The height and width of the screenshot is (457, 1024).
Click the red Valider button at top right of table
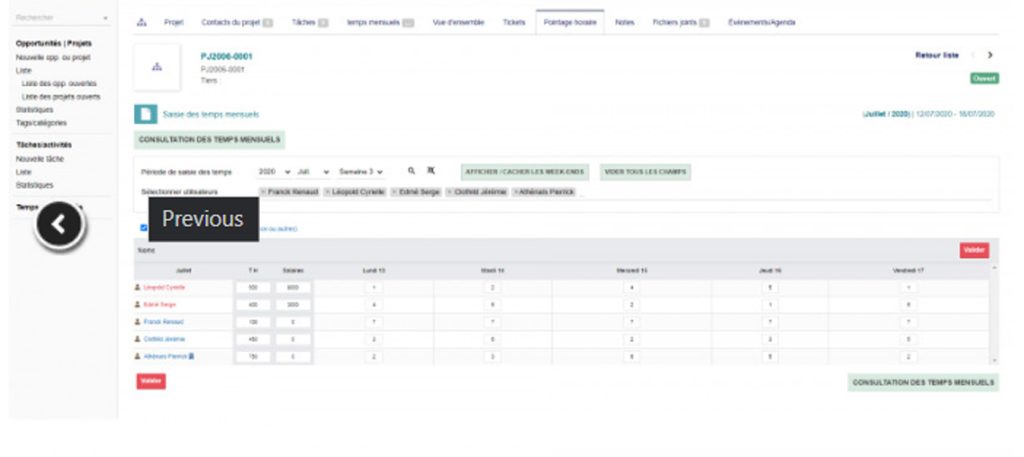[x=973, y=250]
